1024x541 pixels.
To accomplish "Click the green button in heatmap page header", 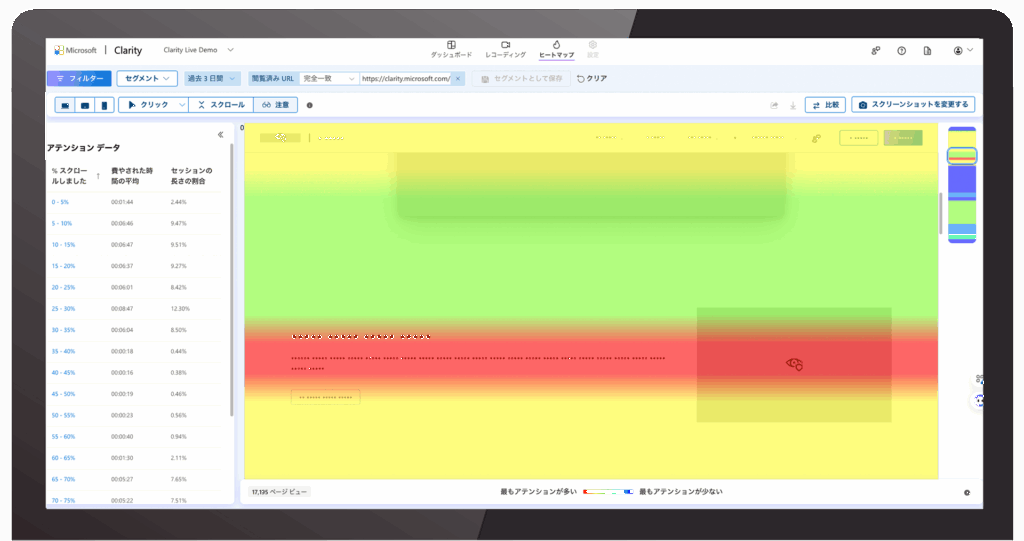I will coord(903,138).
